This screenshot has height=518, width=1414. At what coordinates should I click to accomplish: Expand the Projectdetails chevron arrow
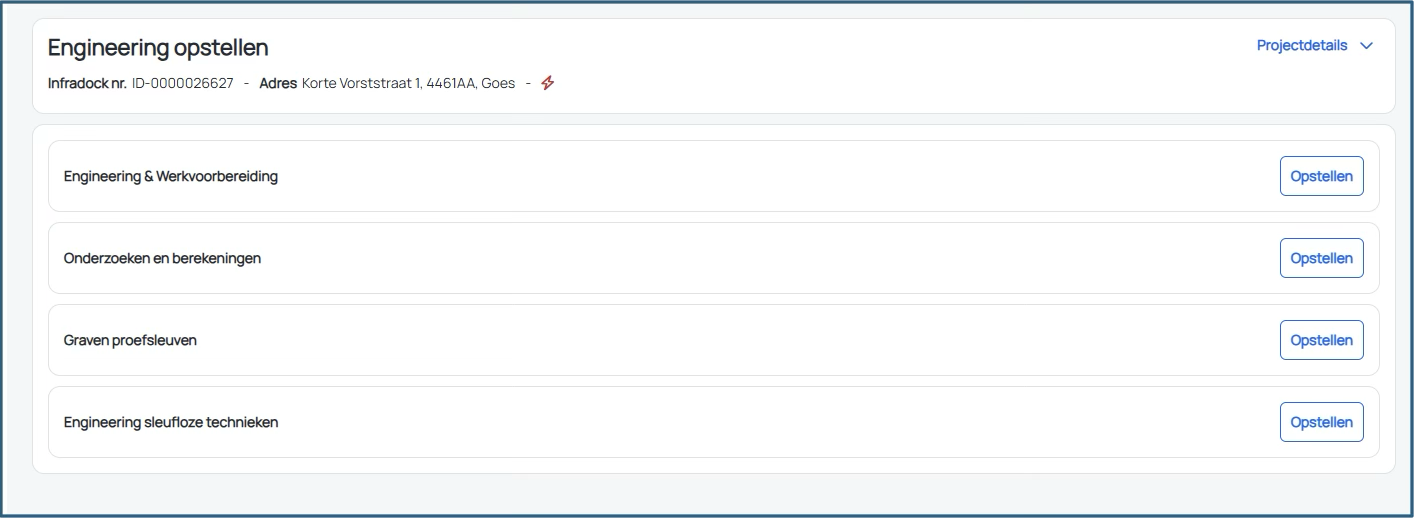(x=1367, y=46)
